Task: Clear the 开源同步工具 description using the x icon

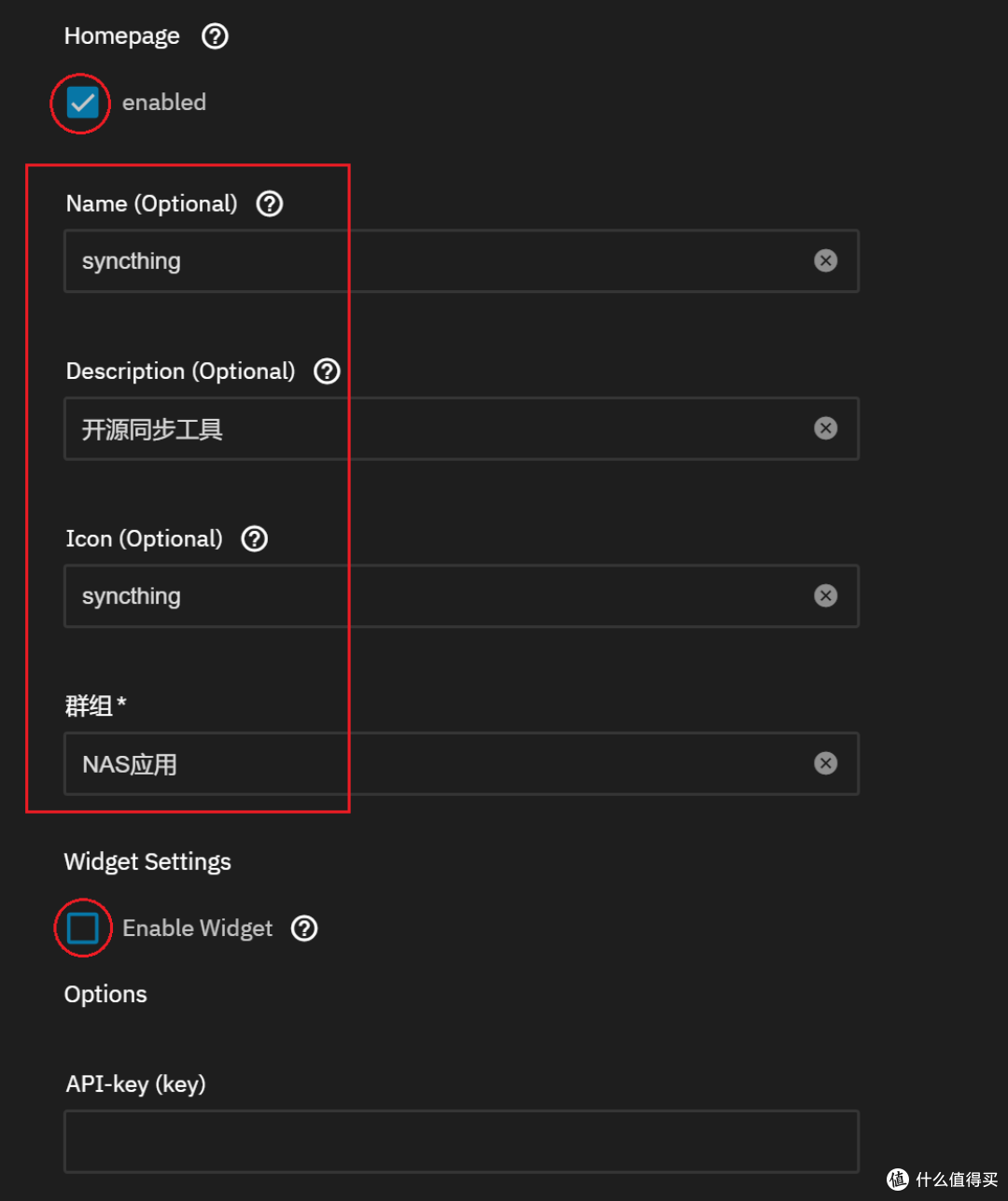Action: tap(826, 428)
